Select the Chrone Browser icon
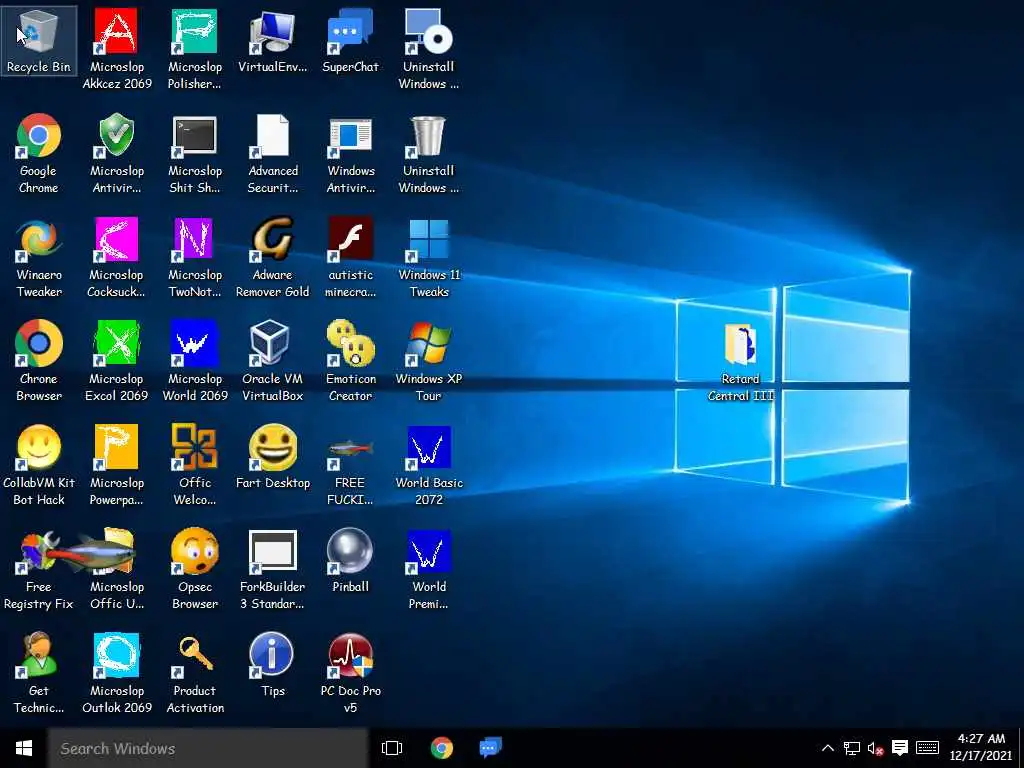The height and width of the screenshot is (768, 1024). (39, 360)
